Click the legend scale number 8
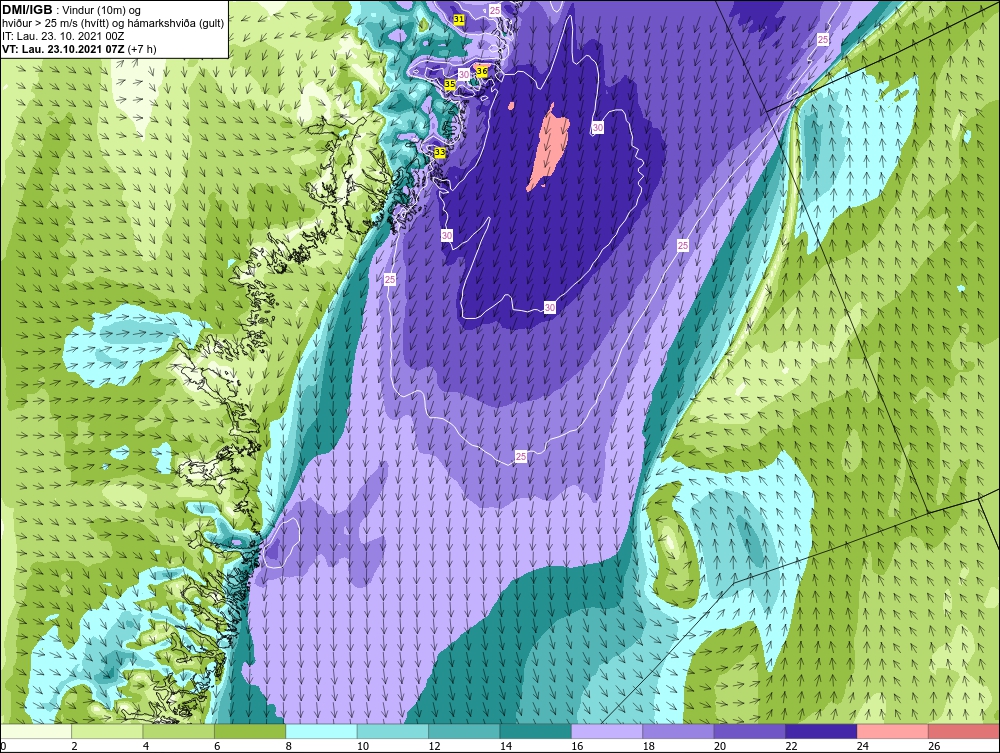Viewport: 1000px width, 753px height. [289, 746]
